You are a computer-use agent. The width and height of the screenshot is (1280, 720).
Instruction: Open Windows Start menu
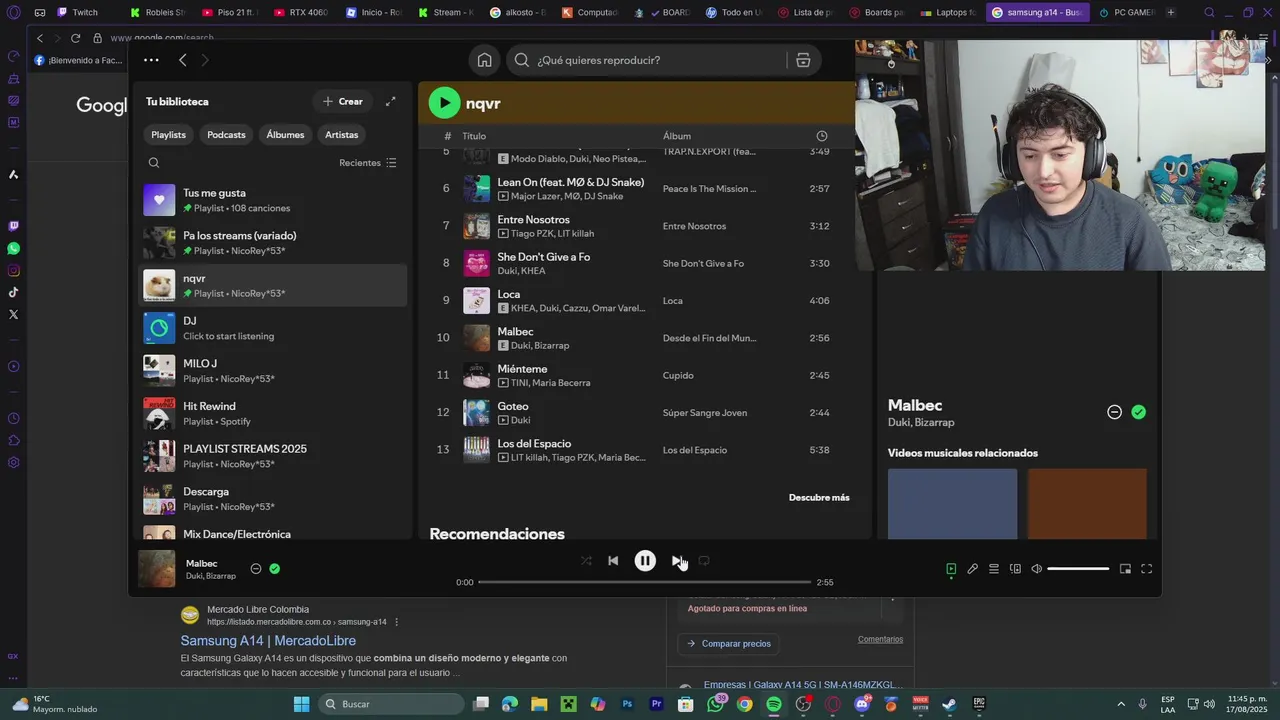pos(301,704)
